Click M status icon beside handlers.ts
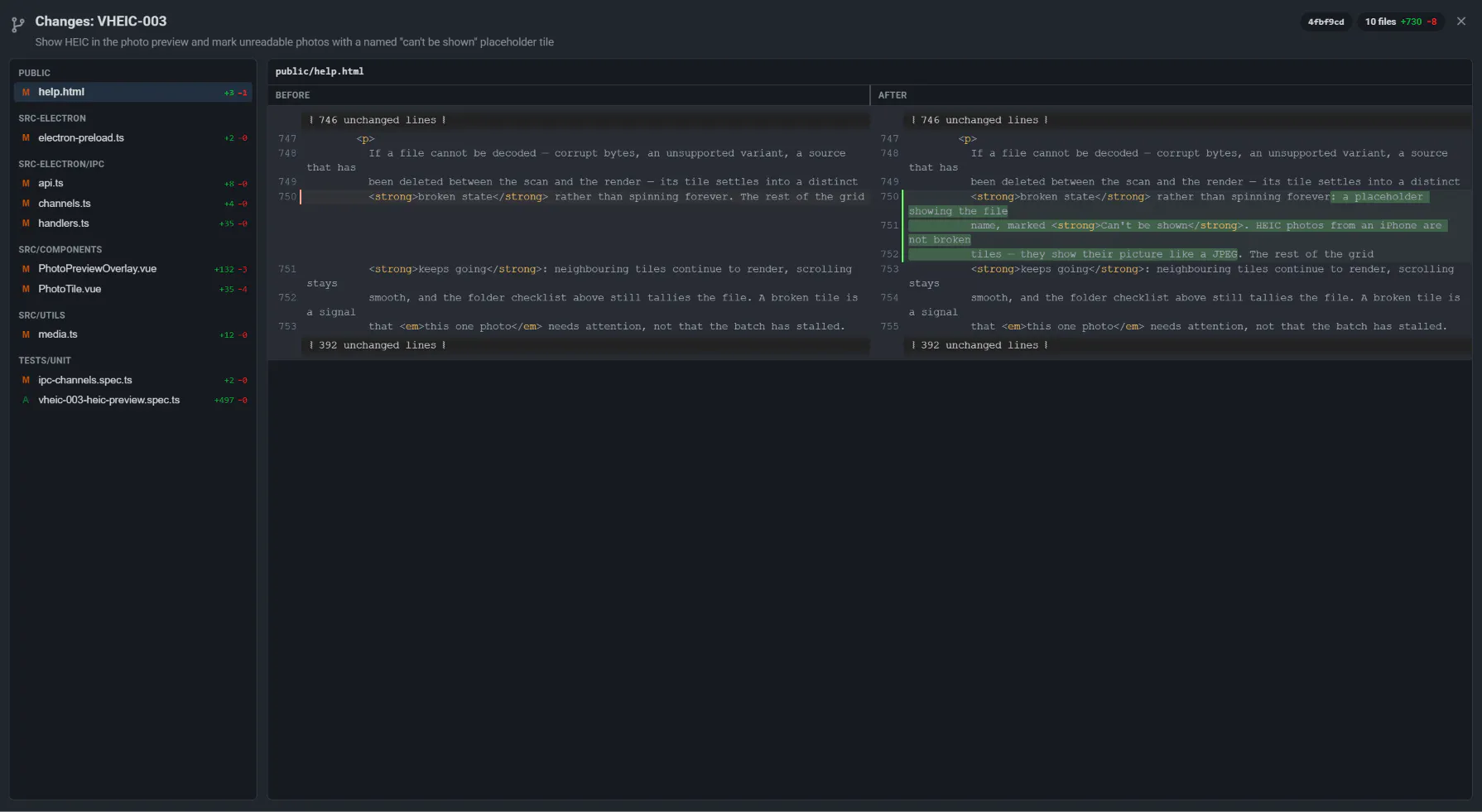 26,223
